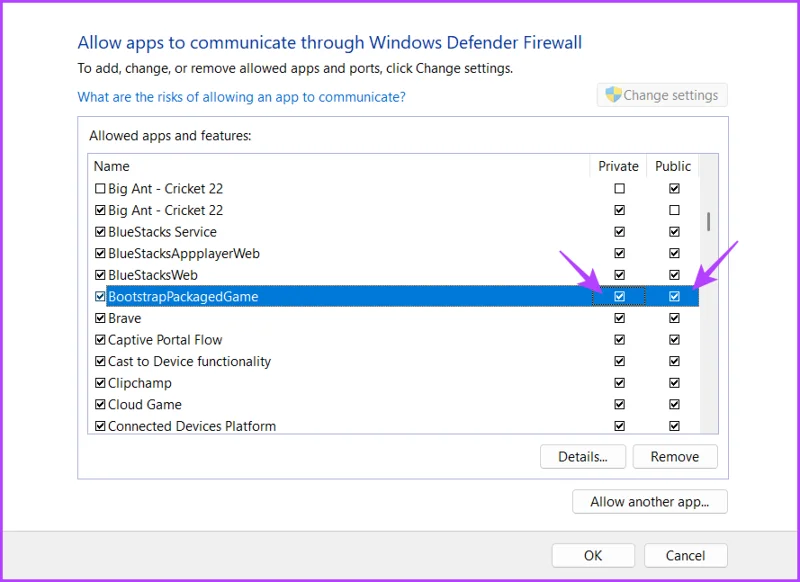This screenshot has height=582, width=800.
Task: Select the BlueStacksAppplayerWeb row text
Action: tap(184, 254)
